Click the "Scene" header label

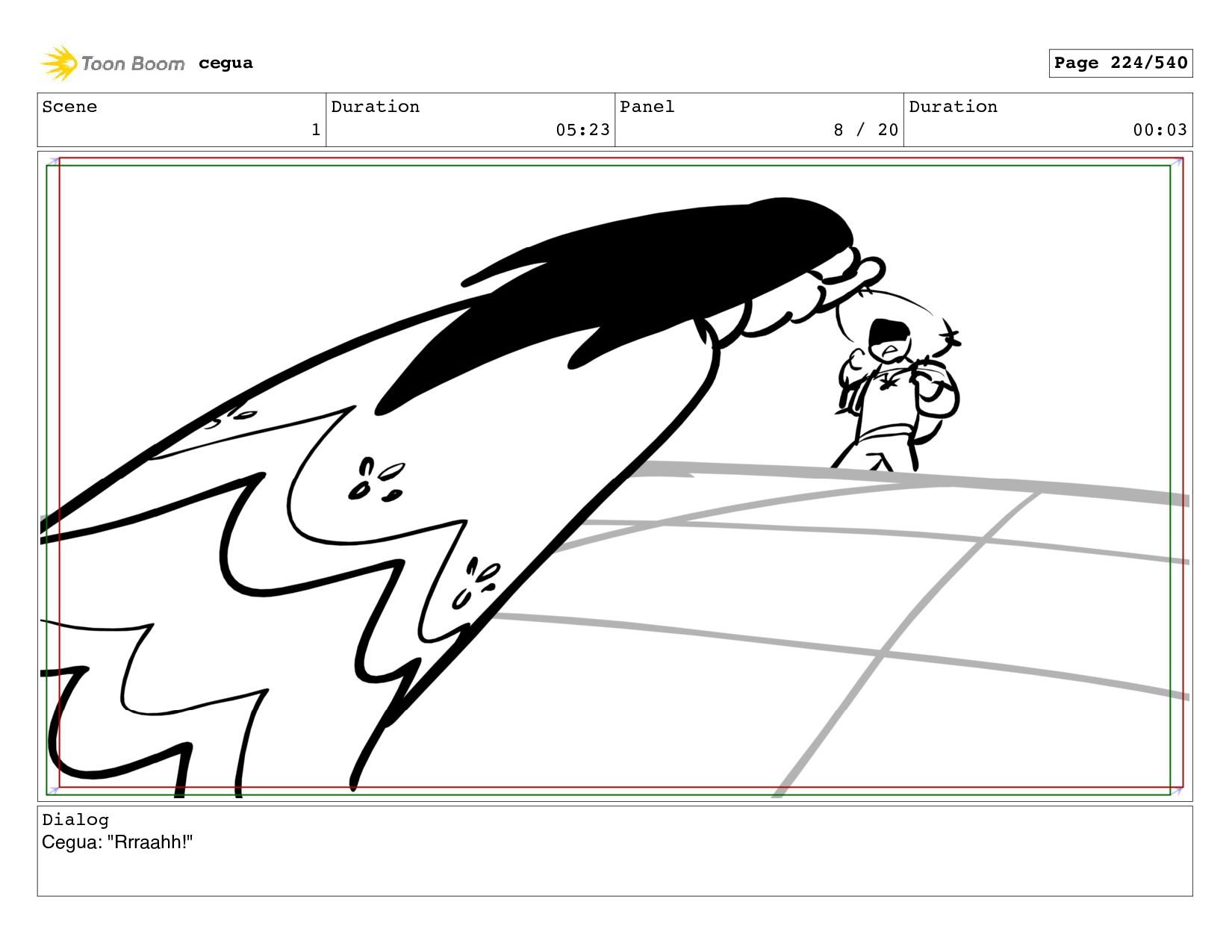69,107
